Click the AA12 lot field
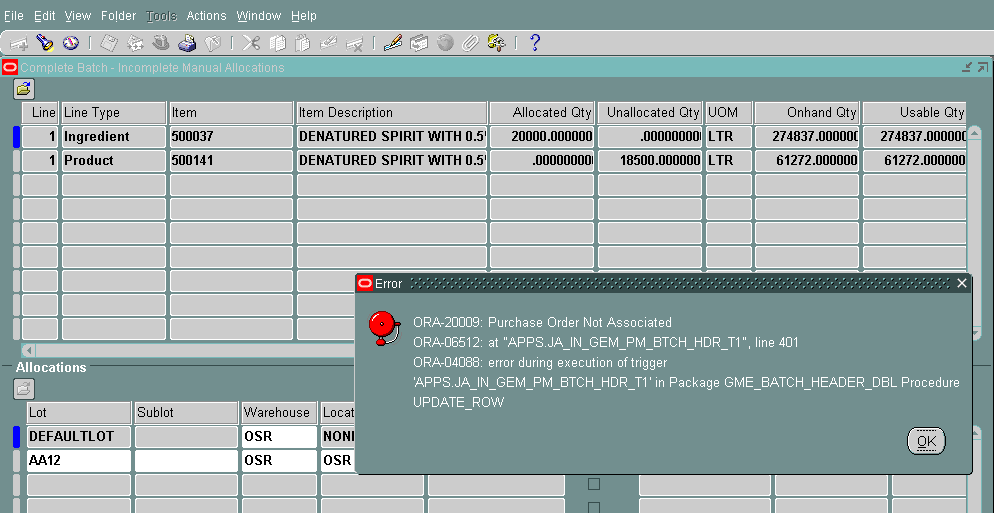This screenshot has height=513, width=994. [79, 461]
